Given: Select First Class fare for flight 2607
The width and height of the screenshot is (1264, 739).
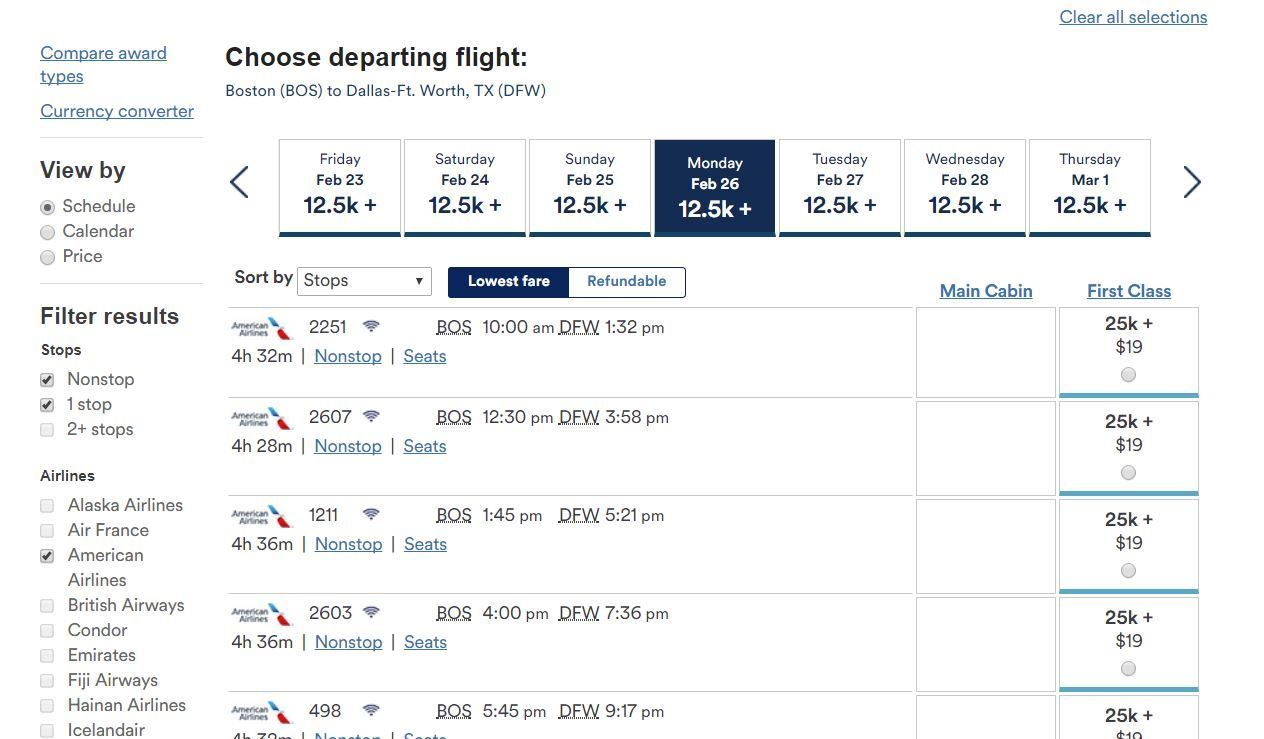Looking at the screenshot, I should coord(1128,472).
